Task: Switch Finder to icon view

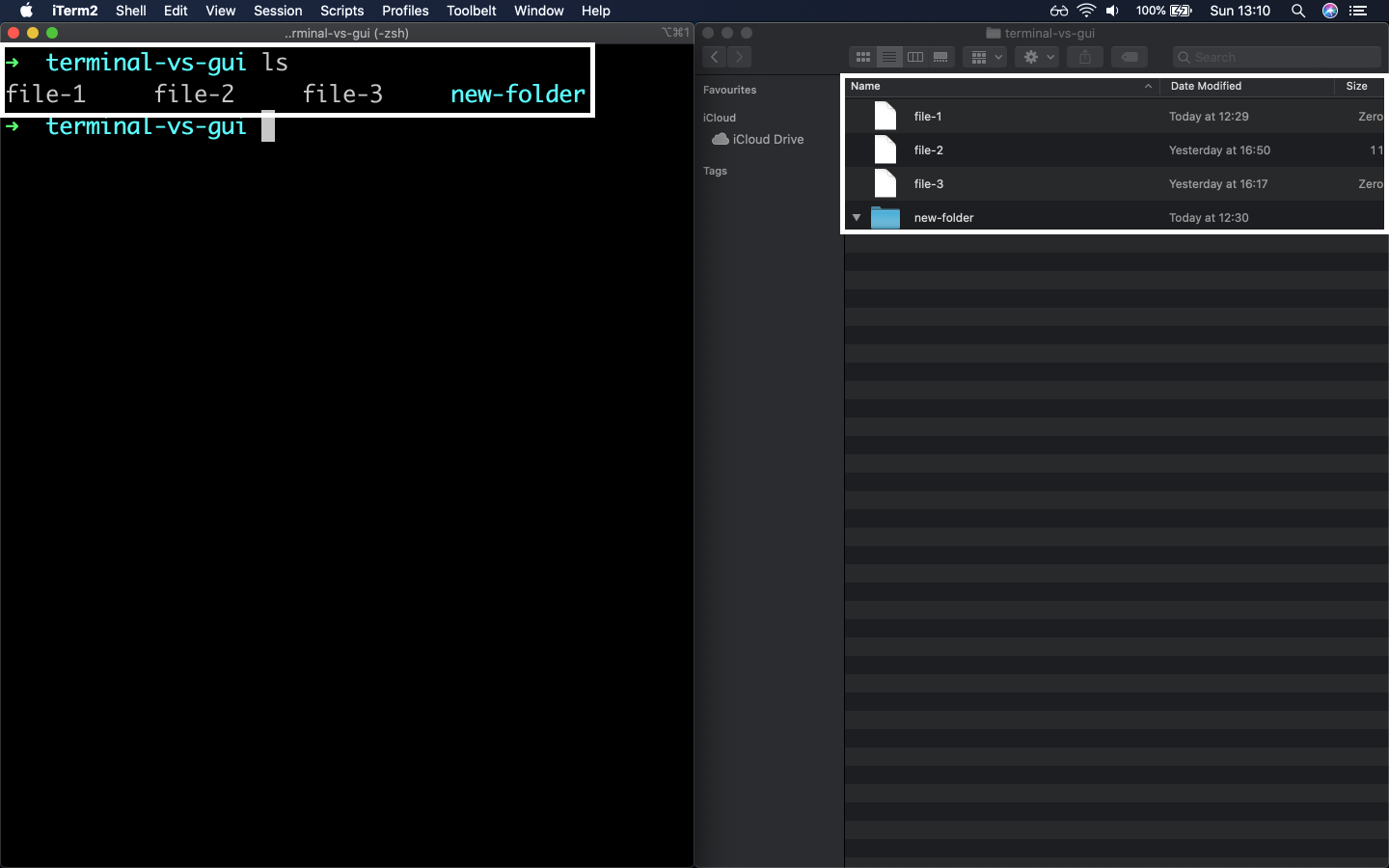Action: tap(863, 57)
